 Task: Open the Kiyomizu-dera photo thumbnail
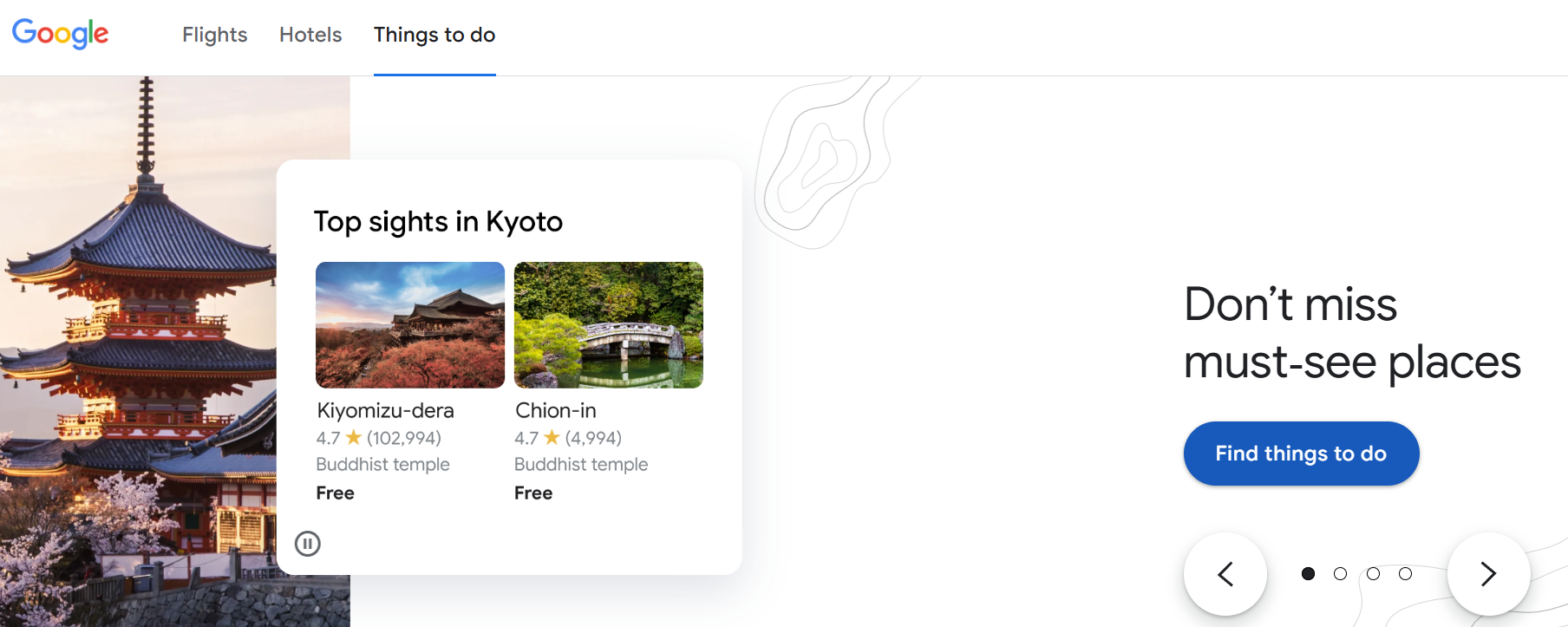click(x=410, y=325)
